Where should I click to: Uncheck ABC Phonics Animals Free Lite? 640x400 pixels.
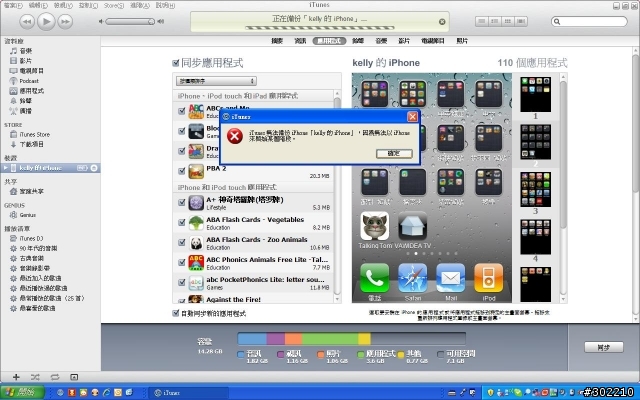pyautogui.click(x=182, y=262)
